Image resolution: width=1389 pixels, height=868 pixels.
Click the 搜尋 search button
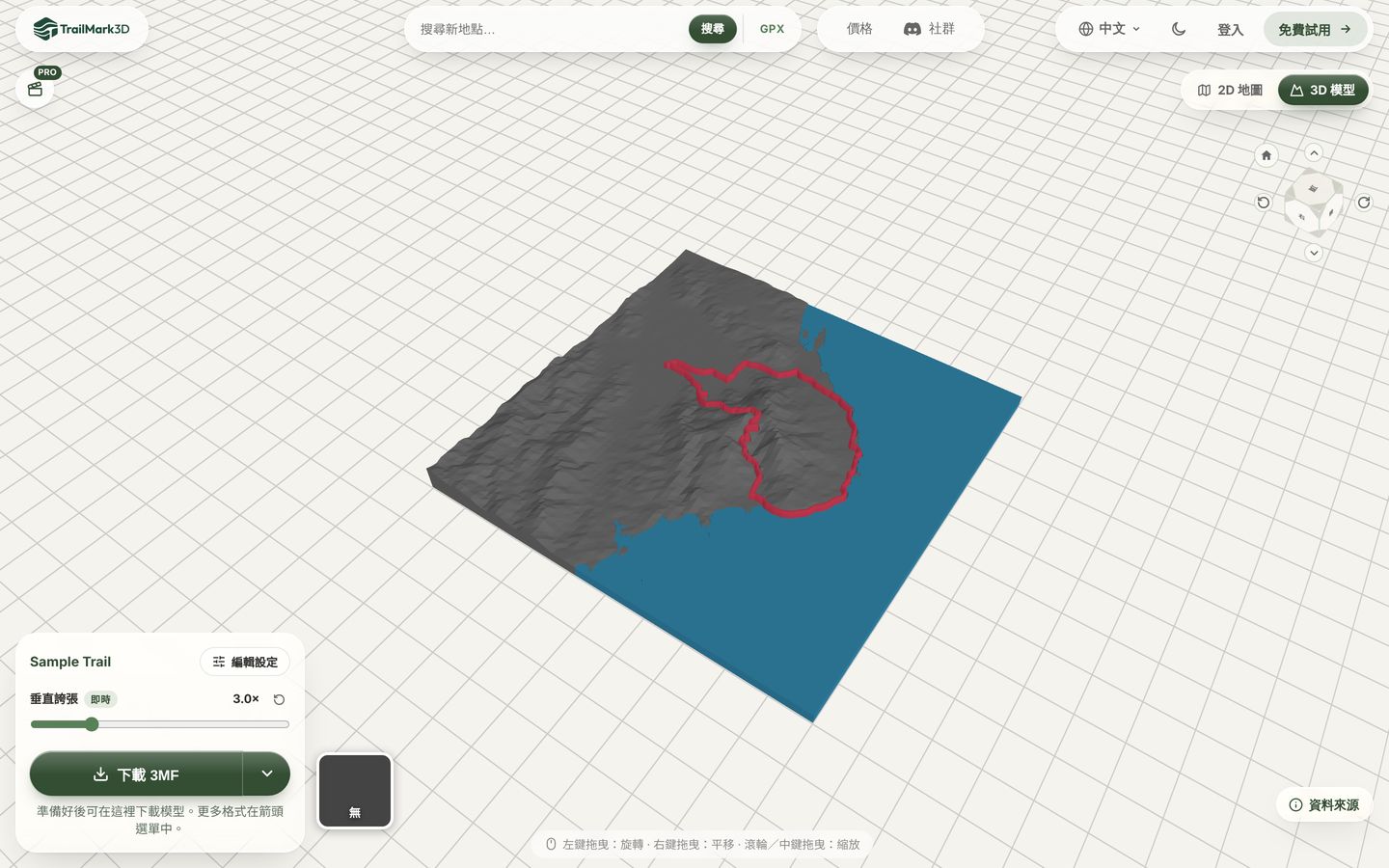point(713,29)
